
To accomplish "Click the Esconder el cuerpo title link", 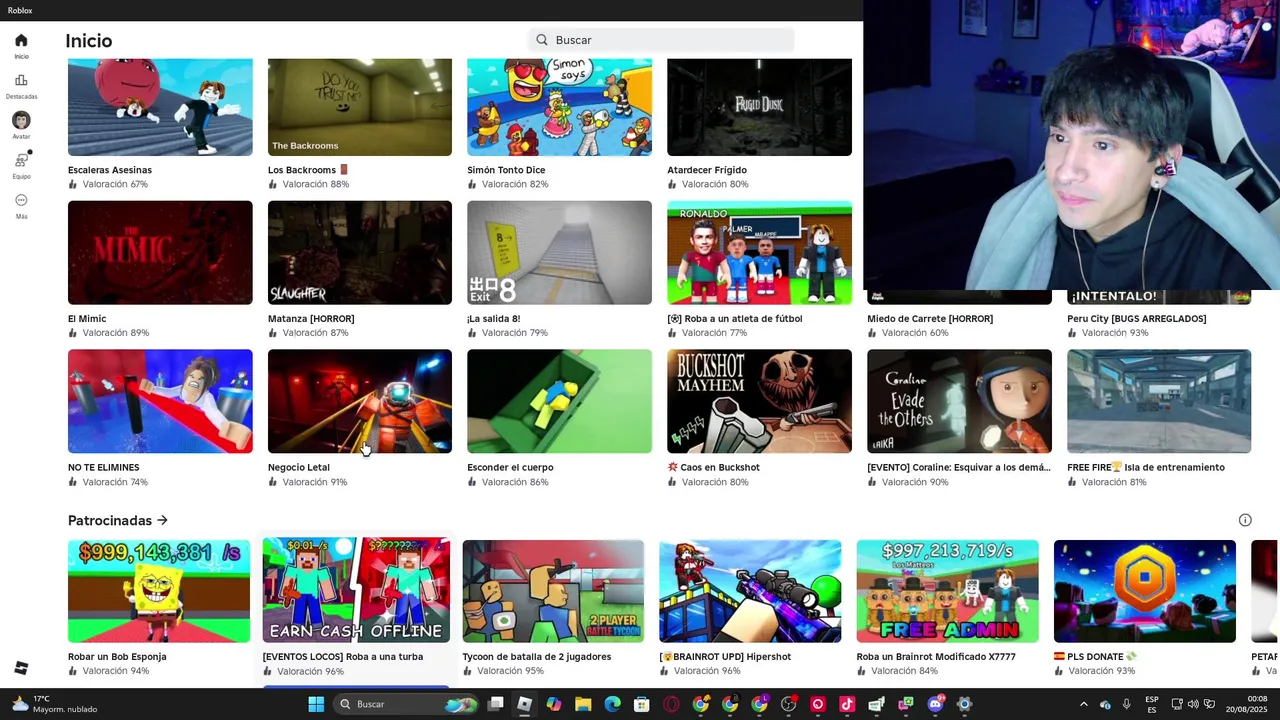I will 510,467.
